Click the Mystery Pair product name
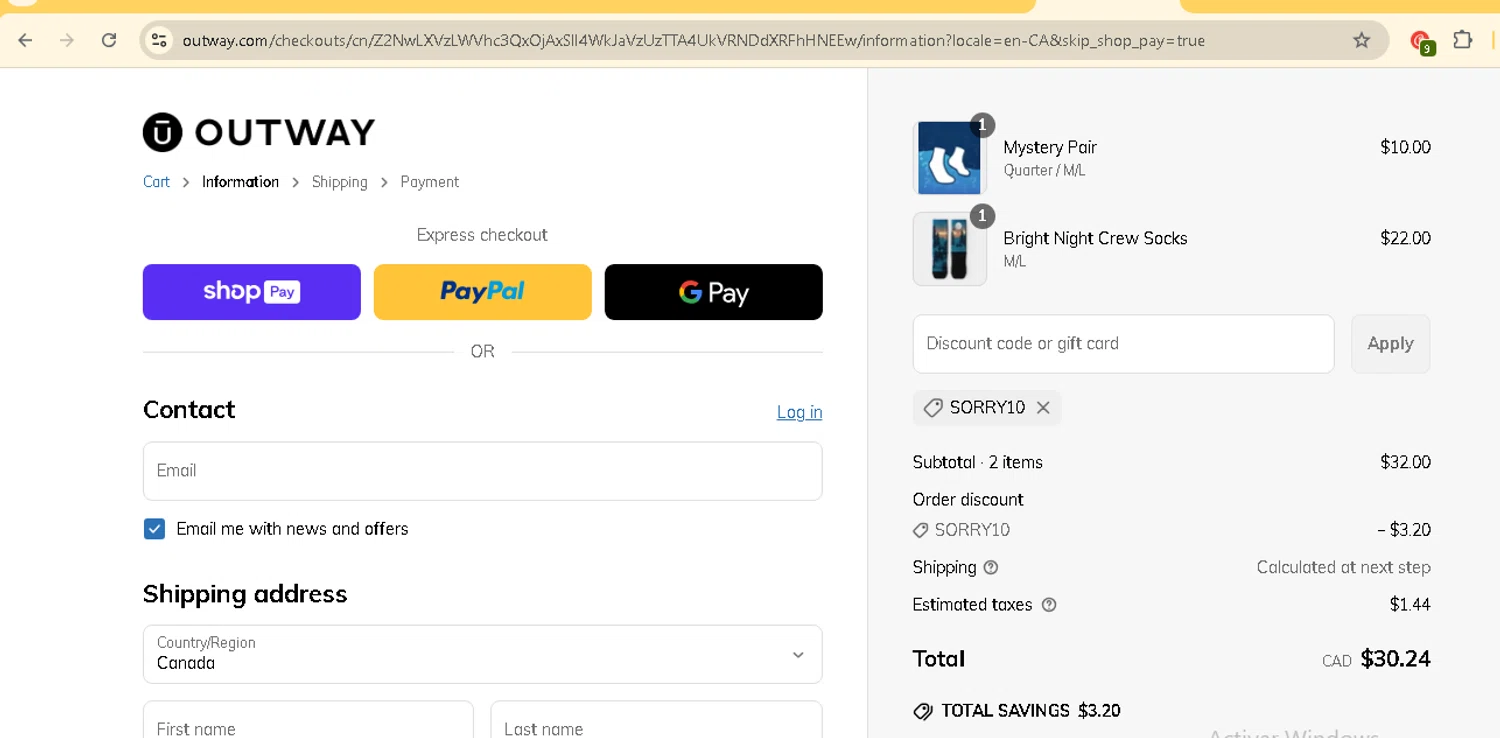This screenshot has width=1500, height=738. point(1050,147)
